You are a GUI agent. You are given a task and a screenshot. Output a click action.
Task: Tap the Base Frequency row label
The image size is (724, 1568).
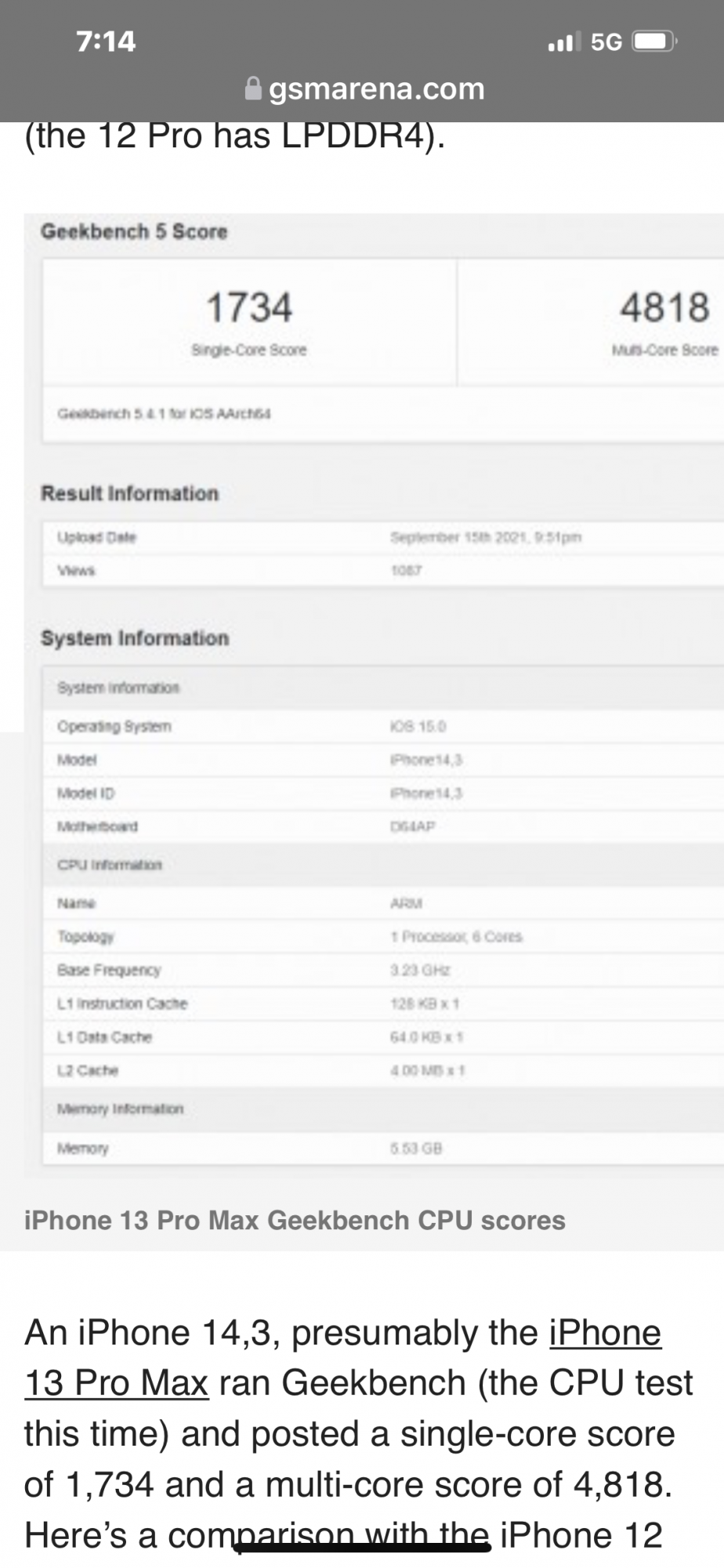point(109,970)
